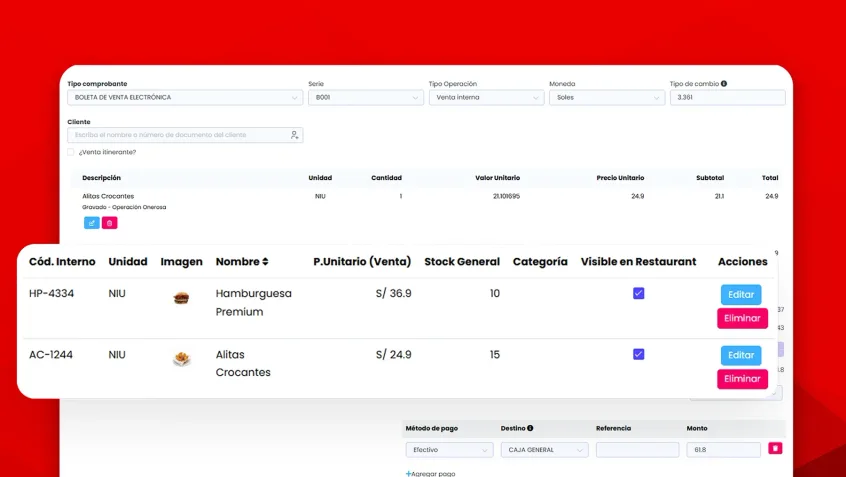This screenshot has width=846, height=477.
Task: Open the Tipo Operación dropdown
Action: pos(486,98)
